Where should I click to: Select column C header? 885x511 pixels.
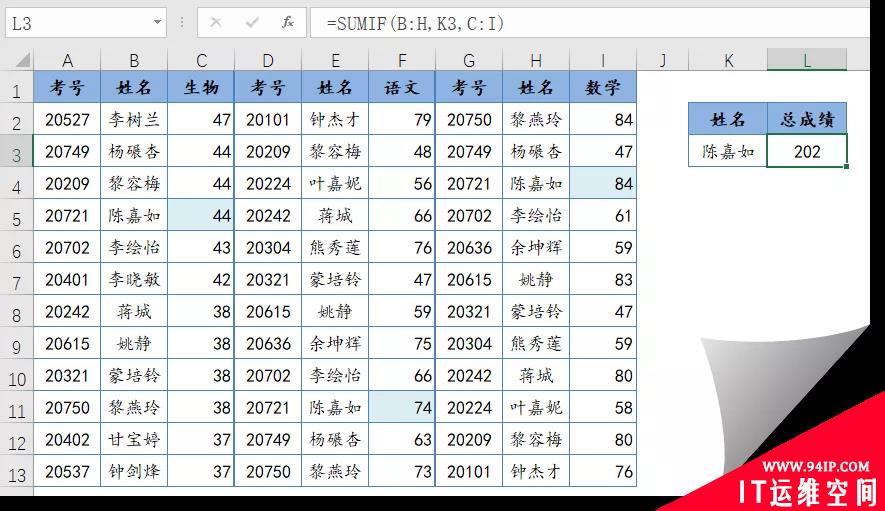point(201,60)
